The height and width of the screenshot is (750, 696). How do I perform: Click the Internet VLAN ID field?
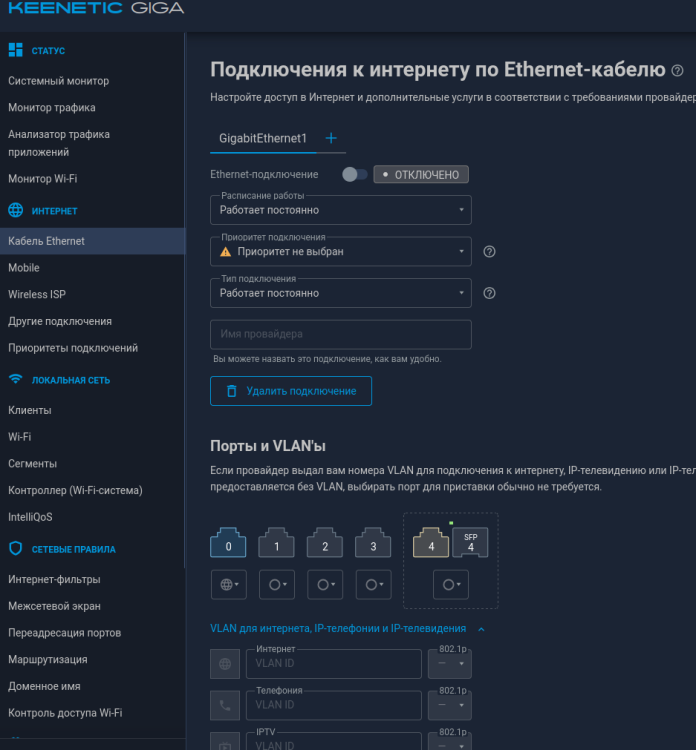(x=333, y=664)
